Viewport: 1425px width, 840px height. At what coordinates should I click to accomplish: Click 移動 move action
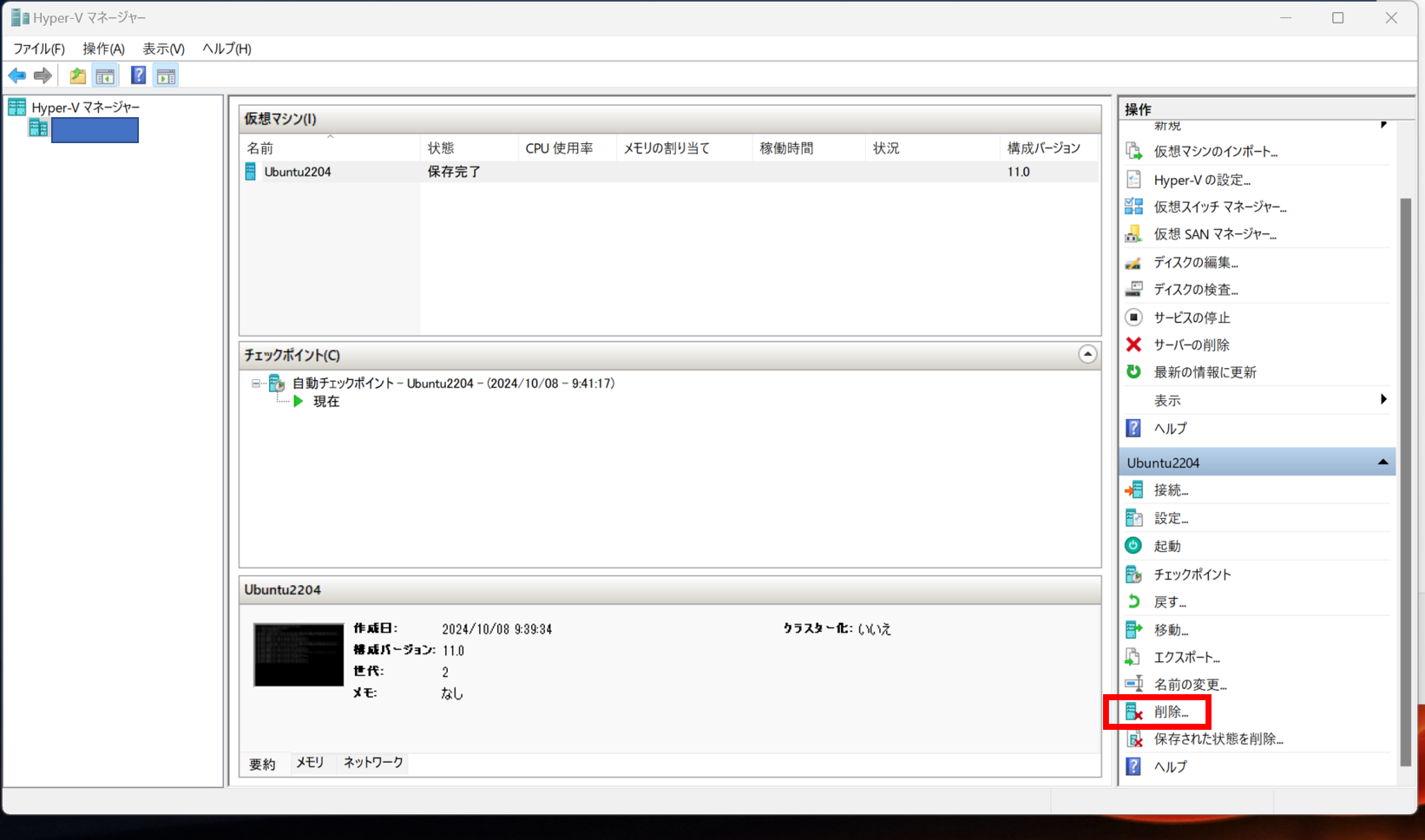[1171, 630]
